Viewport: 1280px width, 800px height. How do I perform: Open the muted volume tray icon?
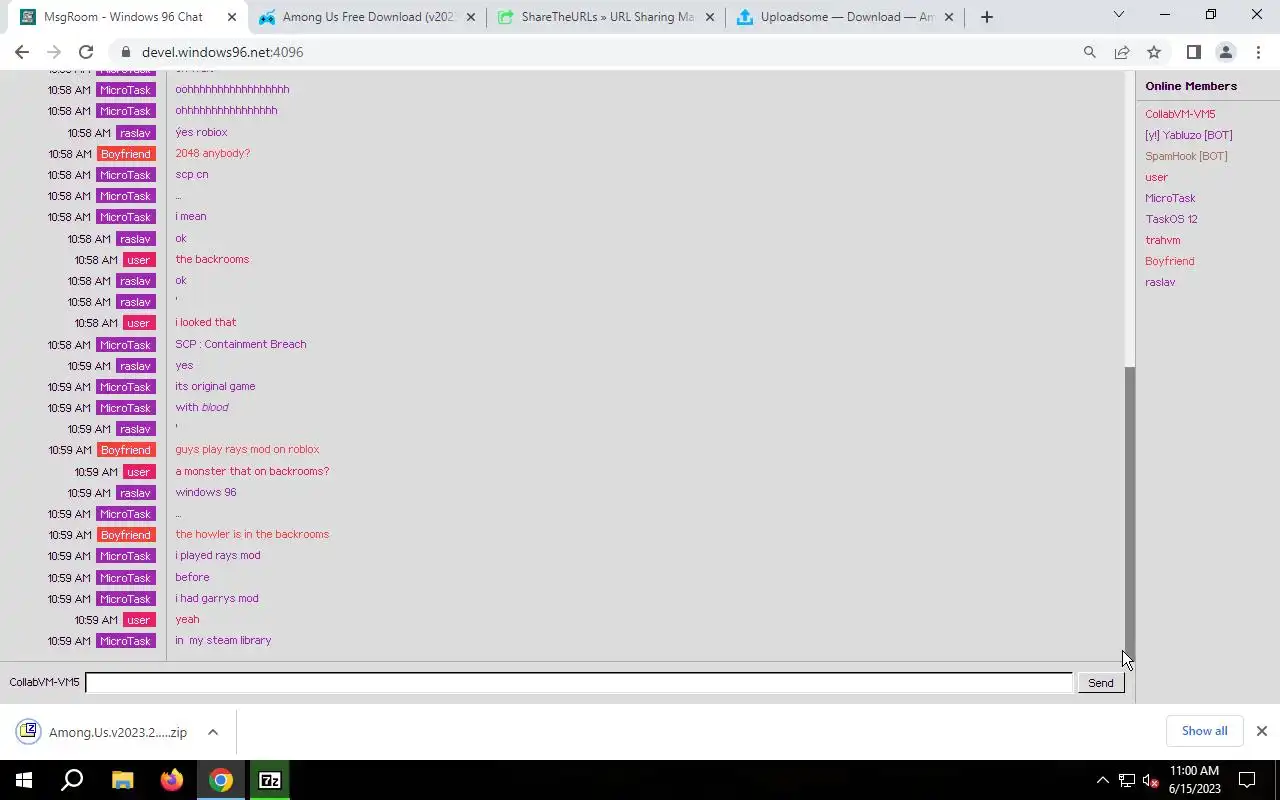click(1151, 780)
